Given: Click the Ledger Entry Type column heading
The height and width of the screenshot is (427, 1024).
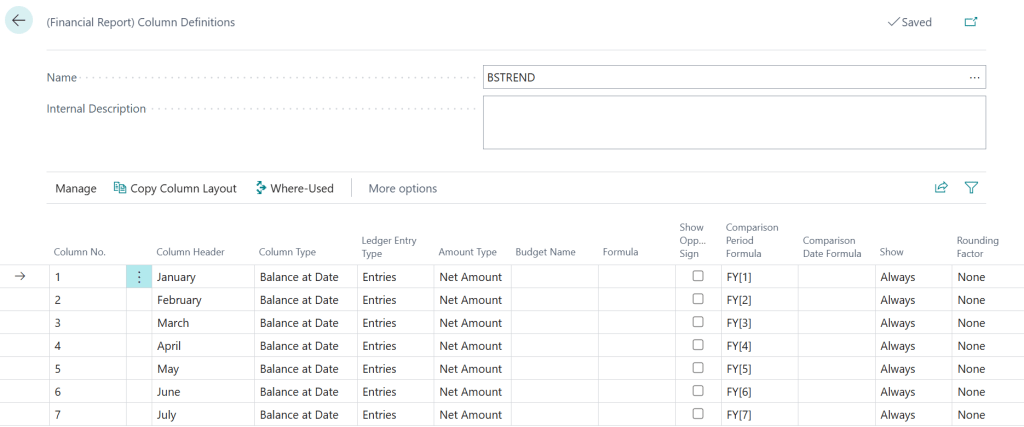Looking at the screenshot, I should click(389, 246).
